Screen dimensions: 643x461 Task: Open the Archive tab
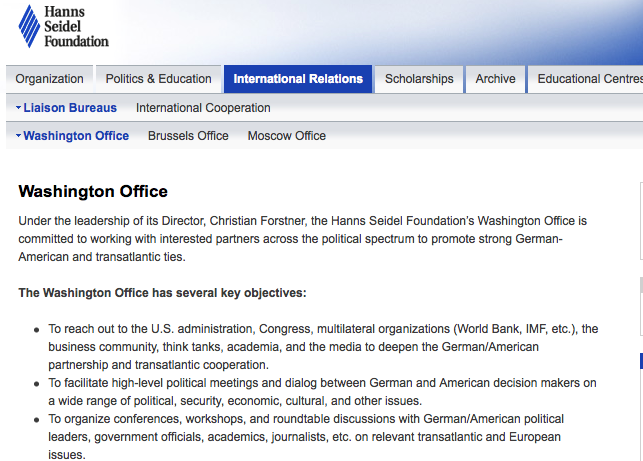[x=495, y=79]
